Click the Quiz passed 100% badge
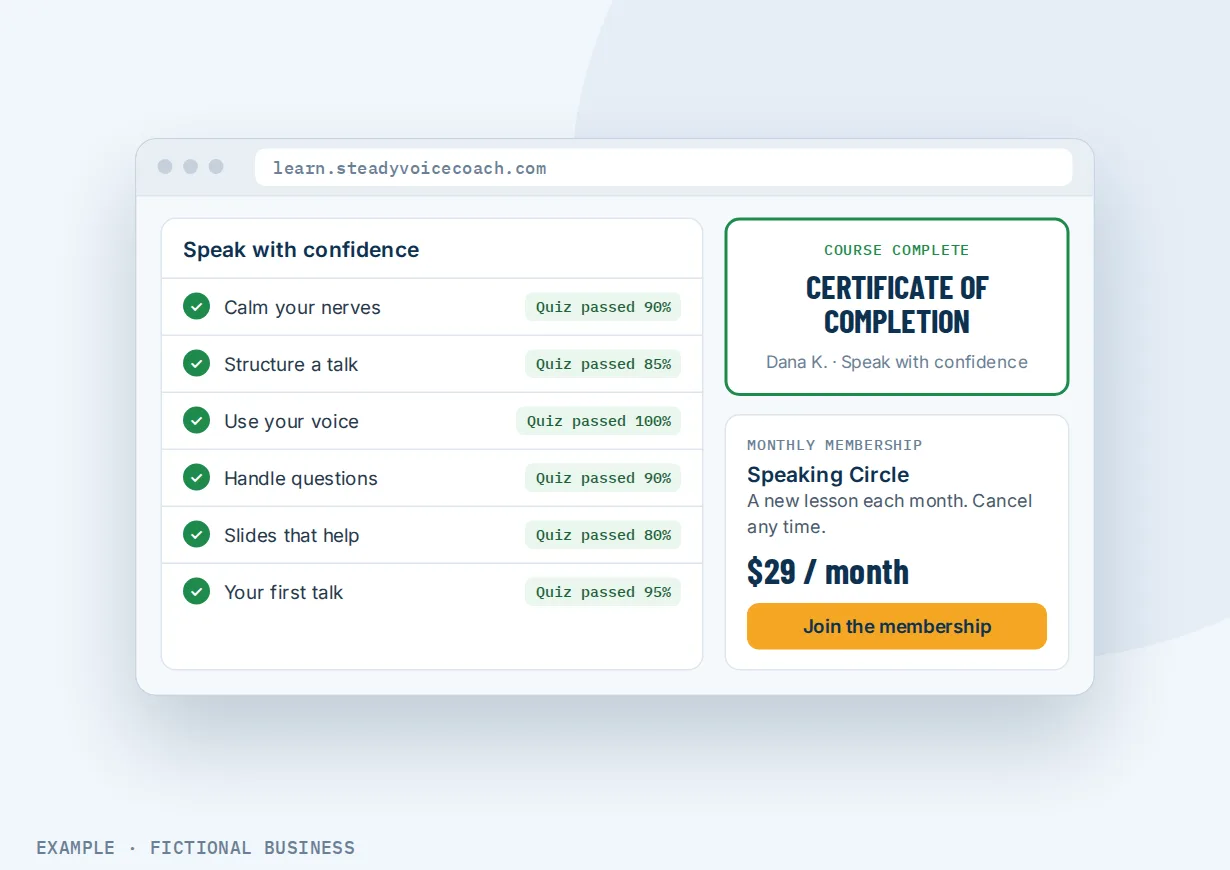 [598, 421]
